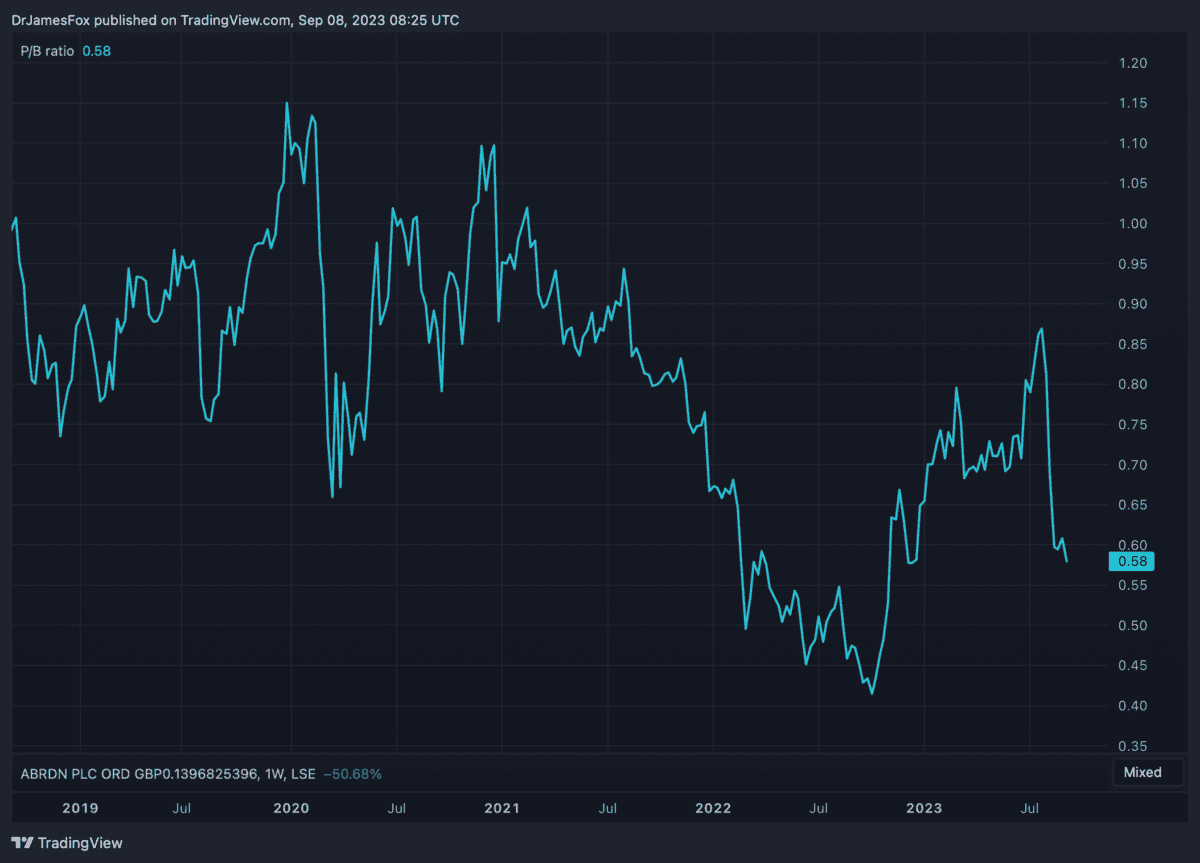1200x863 pixels.
Task: Click the 2023 label on time axis
Action: click(x=924, y=808)
